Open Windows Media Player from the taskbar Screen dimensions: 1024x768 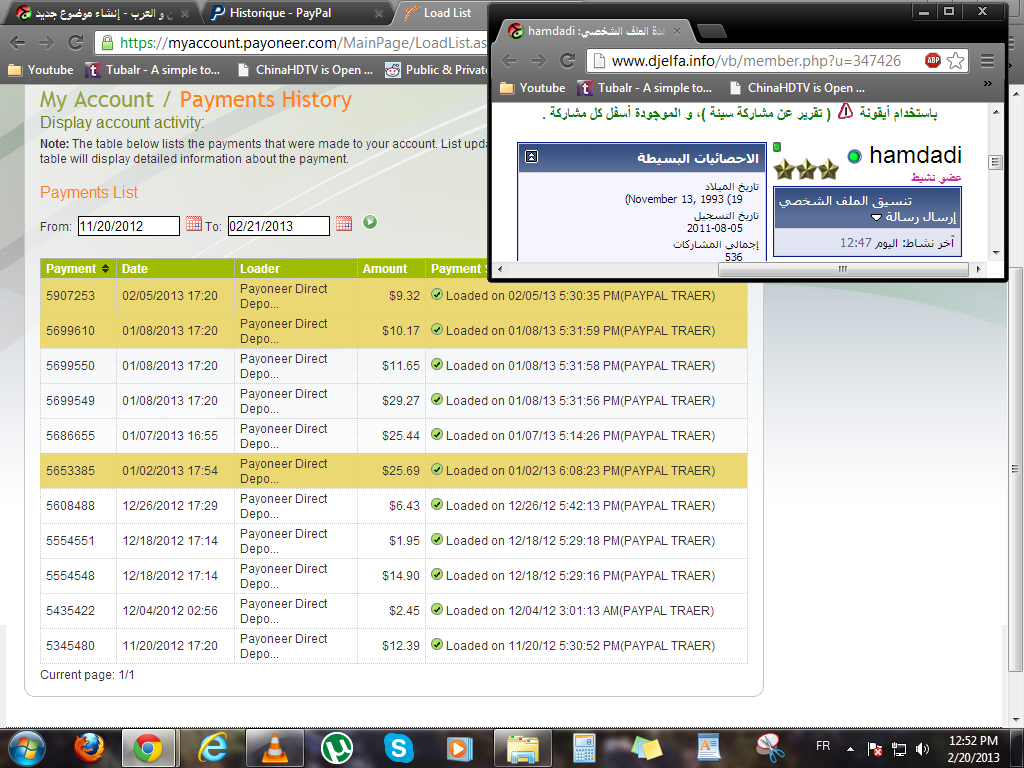point(459,748)
